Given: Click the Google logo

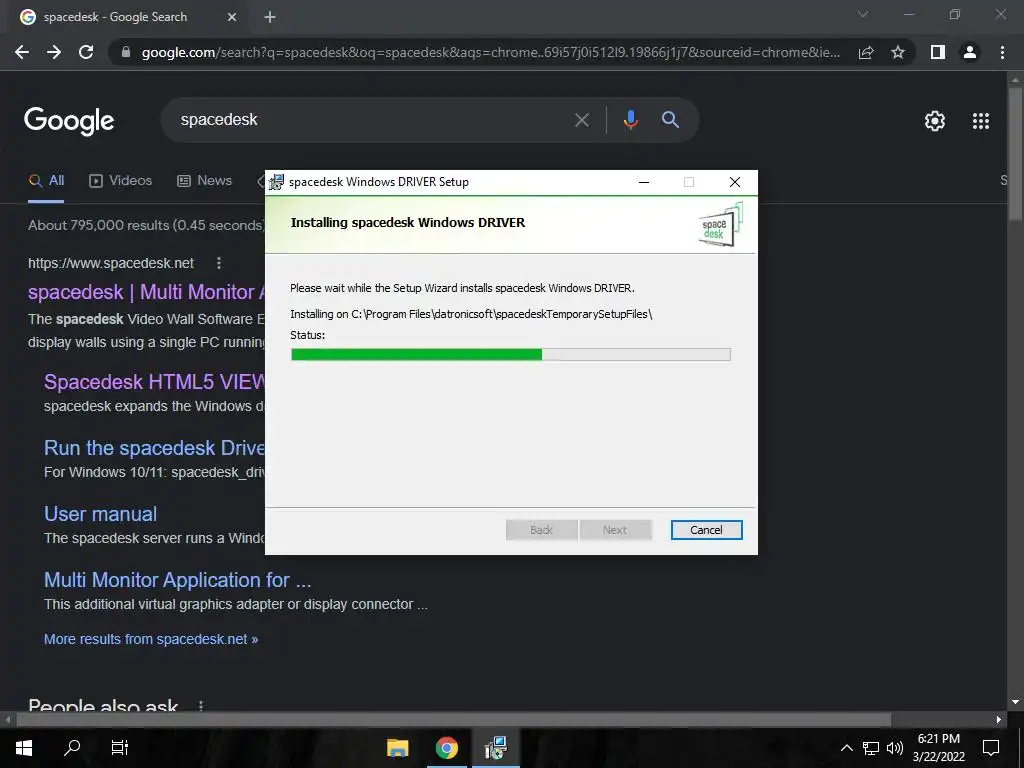Looking at the screenshot, I should 69,121.
